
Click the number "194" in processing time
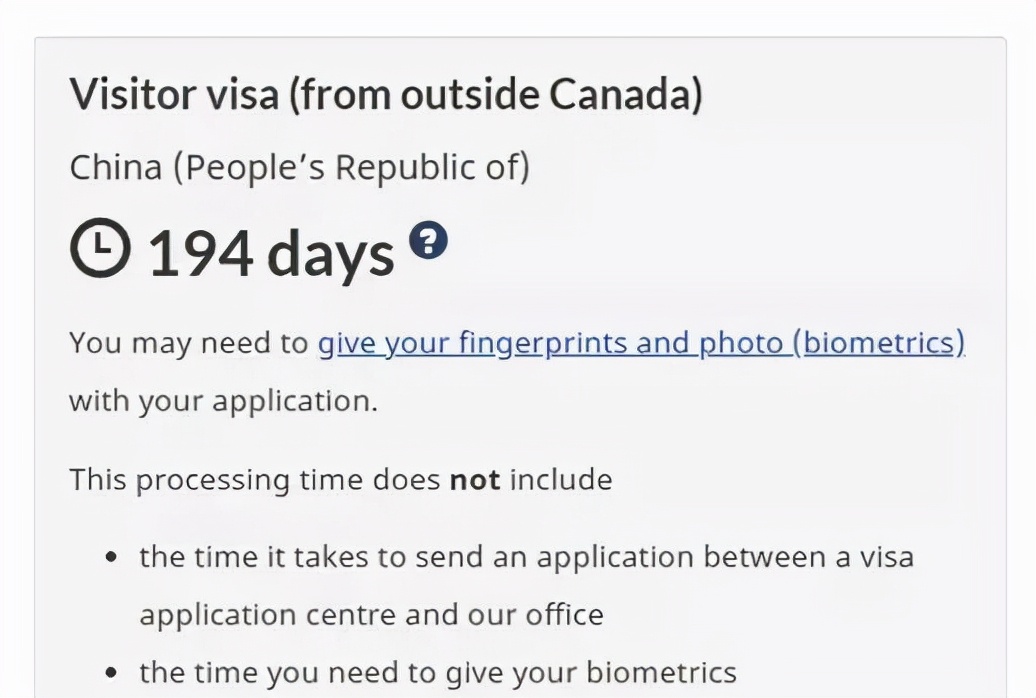coord(200,252)
